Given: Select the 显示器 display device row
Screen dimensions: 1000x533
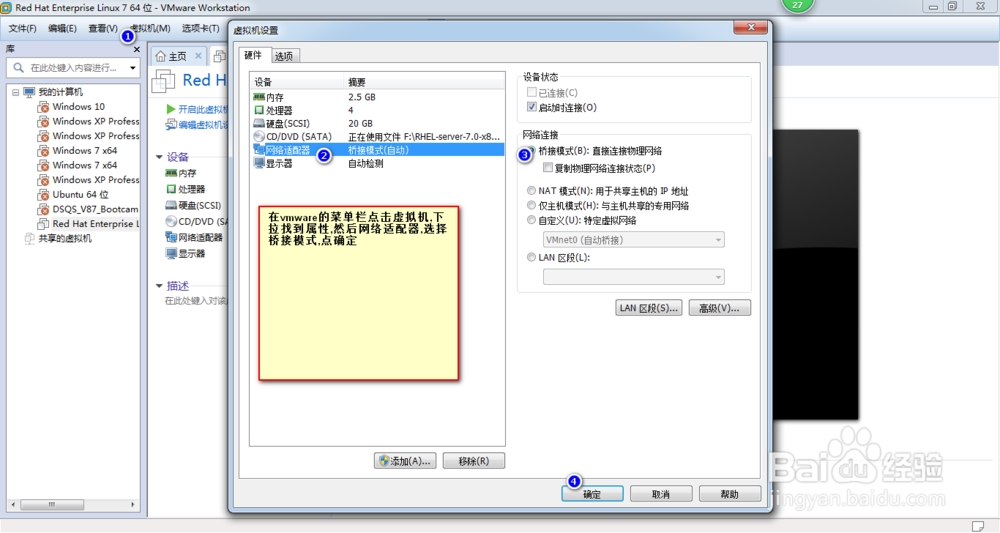Looking at the screenshot, I should click(378, 163).
